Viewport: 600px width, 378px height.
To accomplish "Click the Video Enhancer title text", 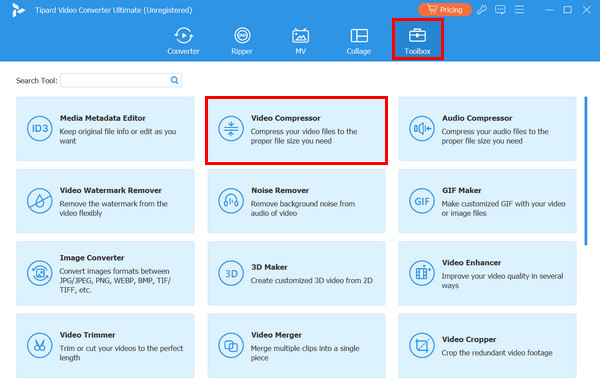I will click(x=471, y=263).
